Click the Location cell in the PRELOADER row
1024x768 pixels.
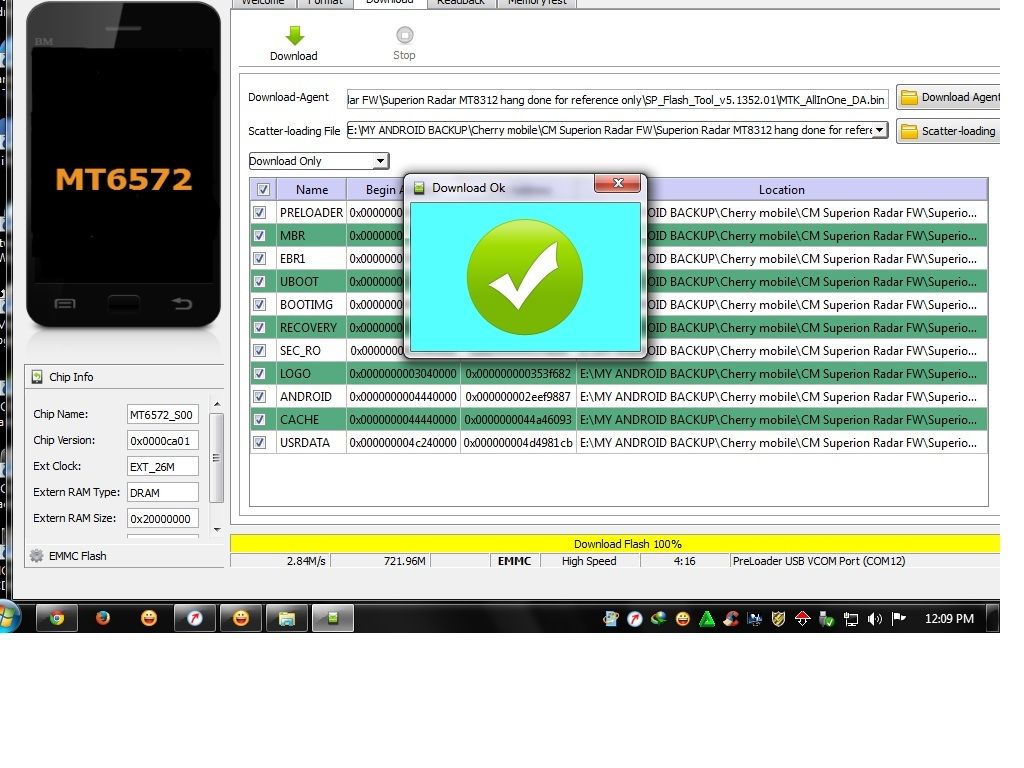pos(817,212)
